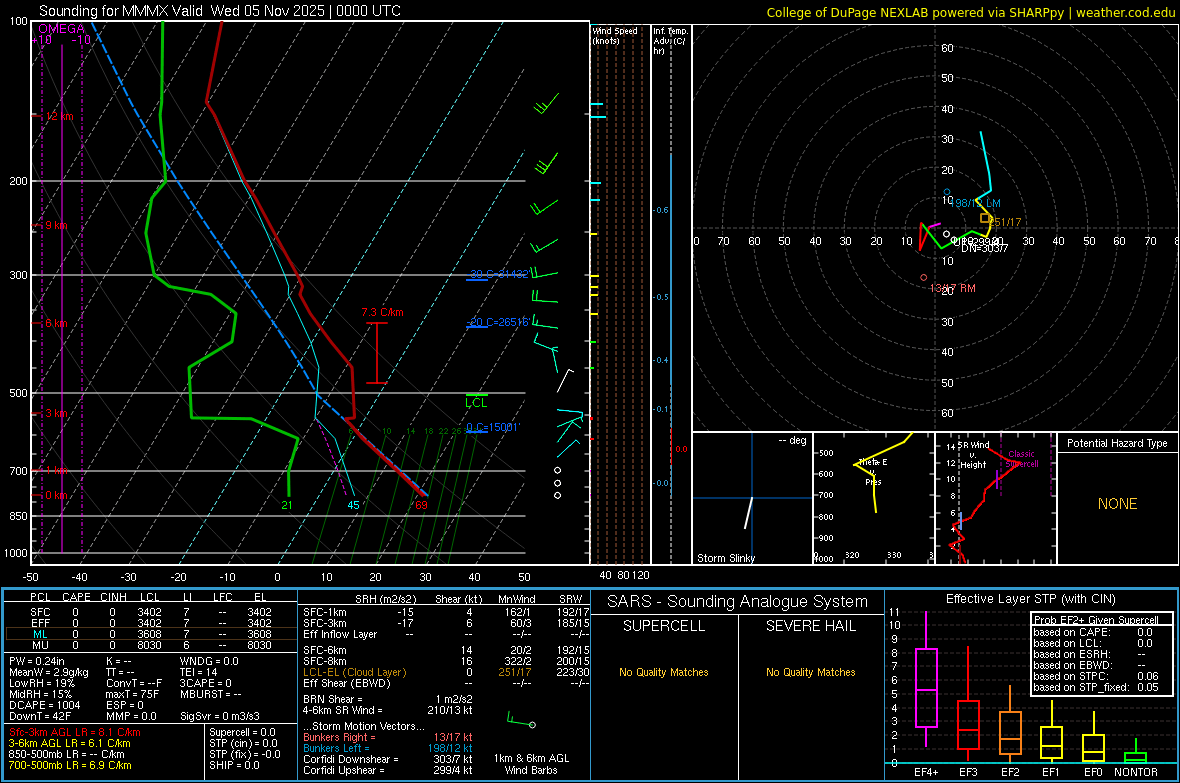The image size is (1180, 783).
Task: Click the Theta-E v. Pres inset label
Action: [873, 471]
